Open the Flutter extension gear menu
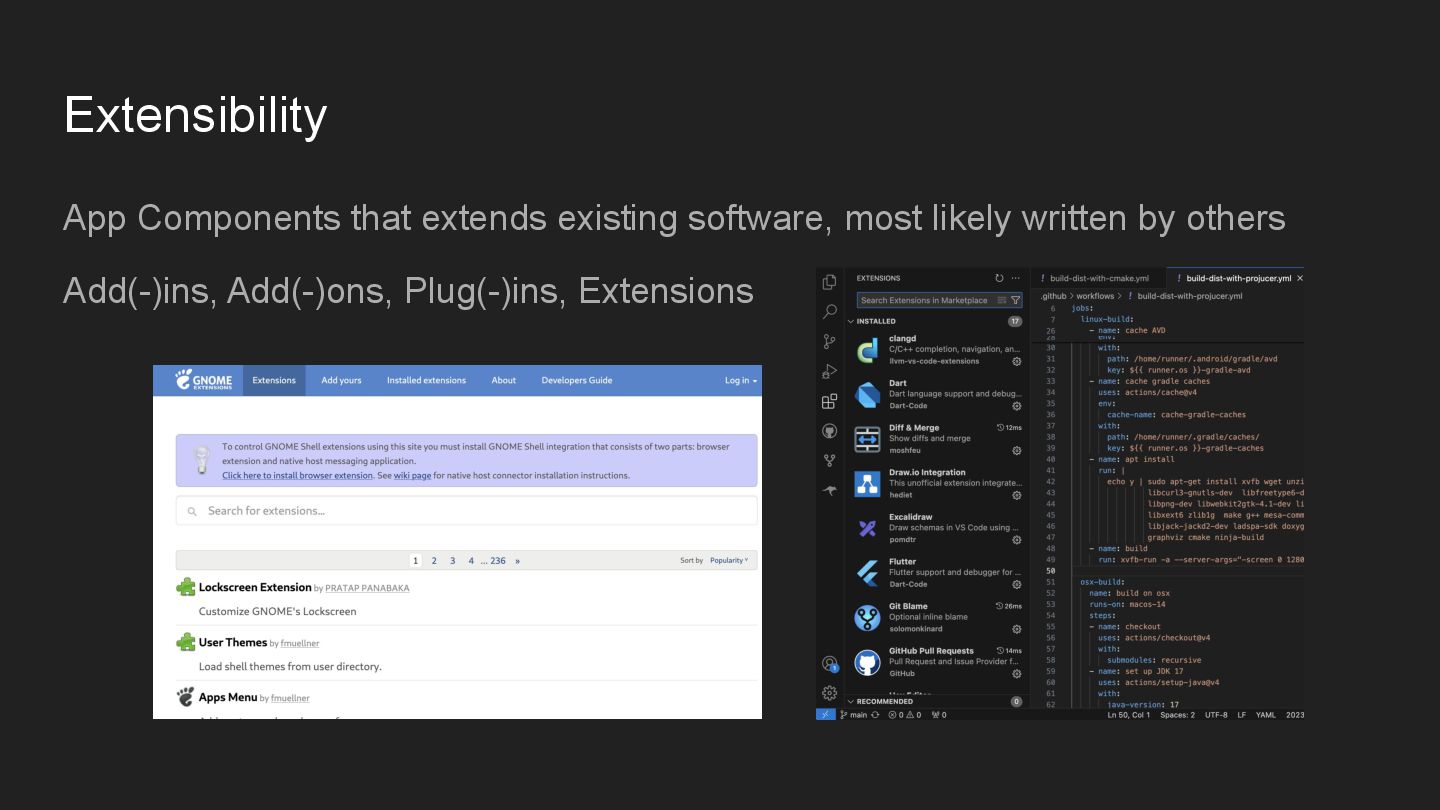 click(x=1017, y=584)
